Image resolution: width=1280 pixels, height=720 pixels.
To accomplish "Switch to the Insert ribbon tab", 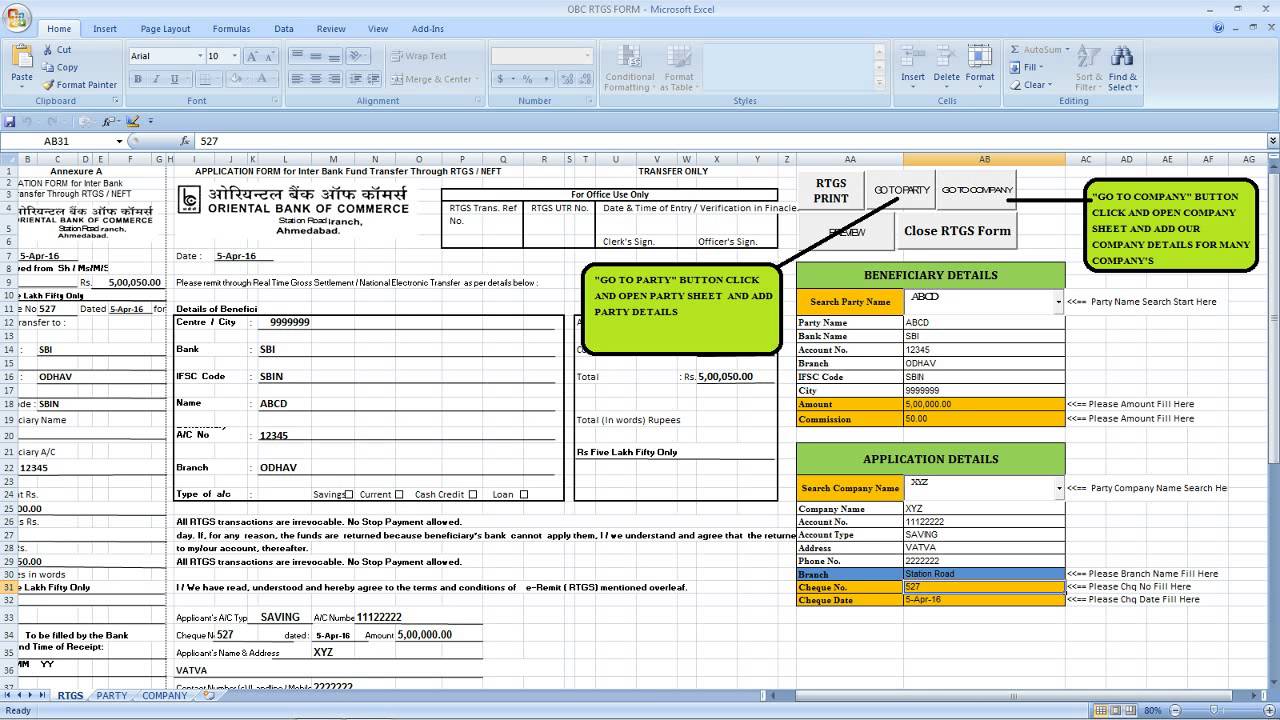I will coord(105,29).
